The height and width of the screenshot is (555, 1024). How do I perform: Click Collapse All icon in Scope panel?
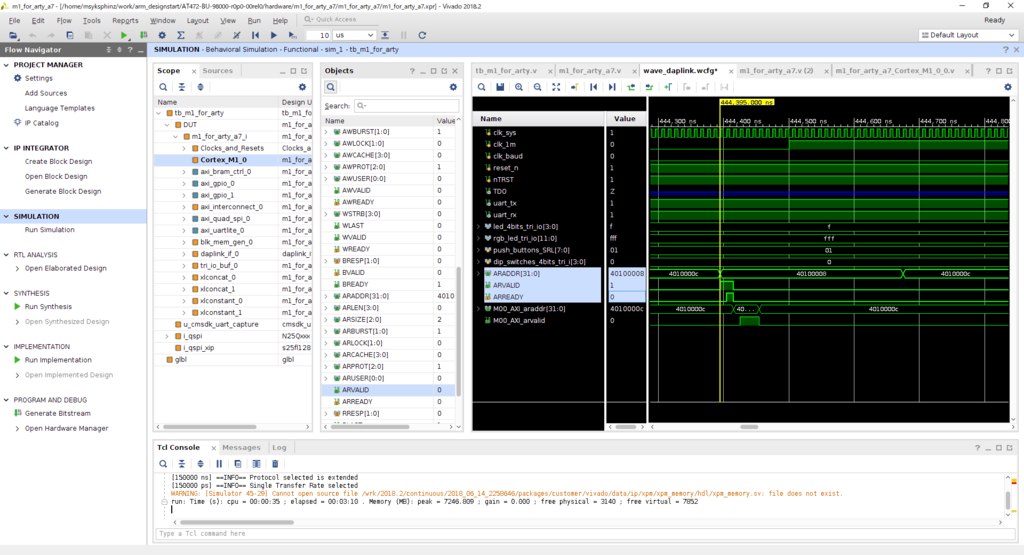pyautogui.click(x=182, y=87)
